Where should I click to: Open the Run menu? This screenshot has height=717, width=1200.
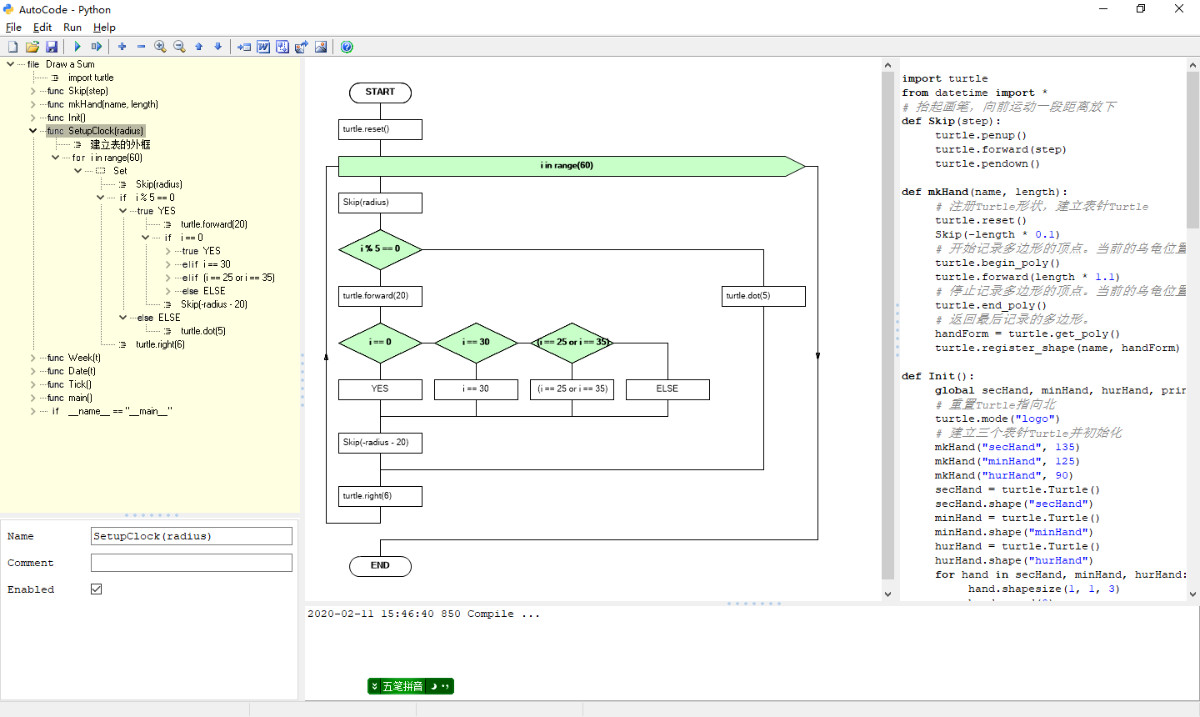71,27
